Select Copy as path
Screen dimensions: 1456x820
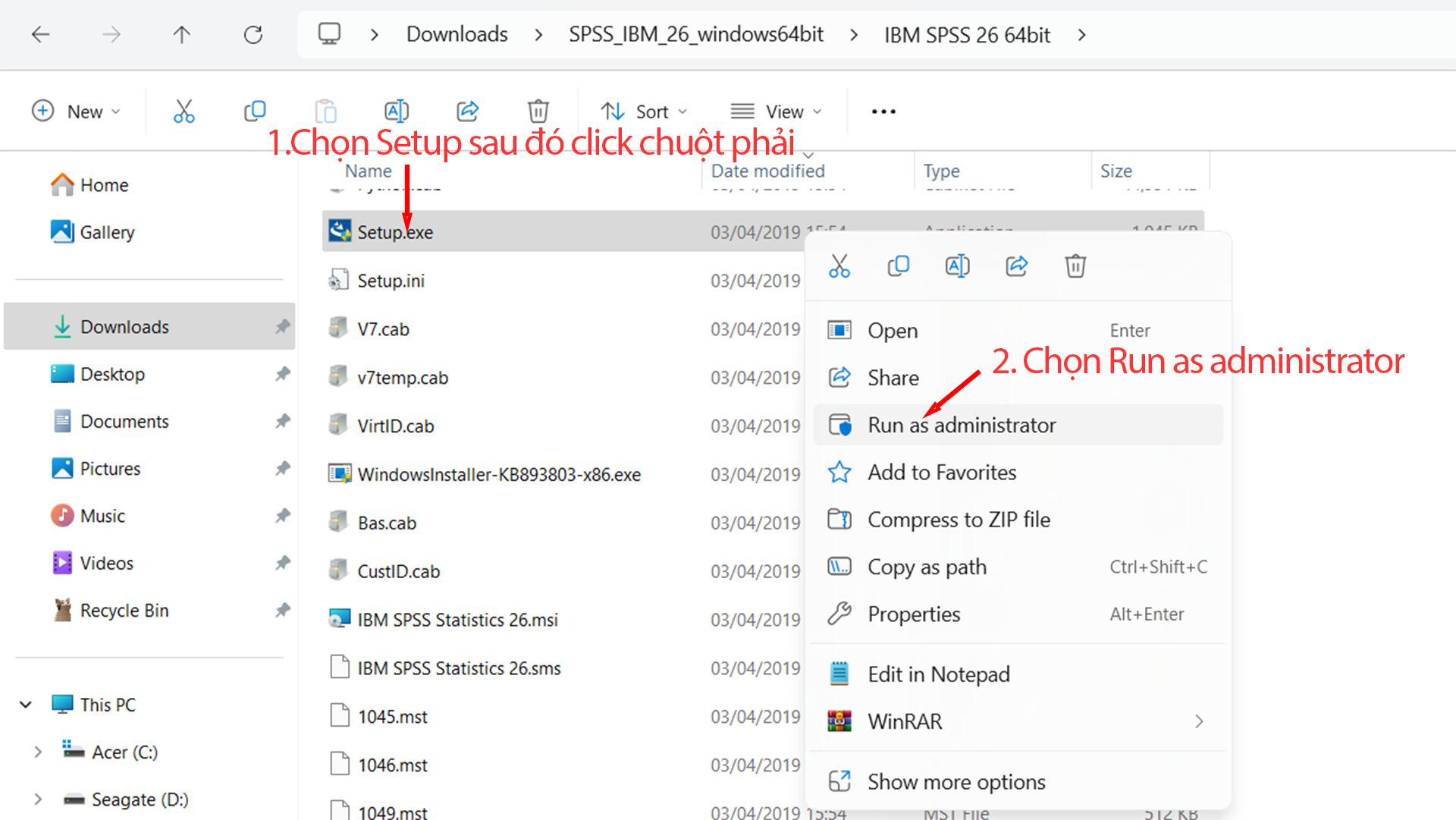(x=1018, y=567)
